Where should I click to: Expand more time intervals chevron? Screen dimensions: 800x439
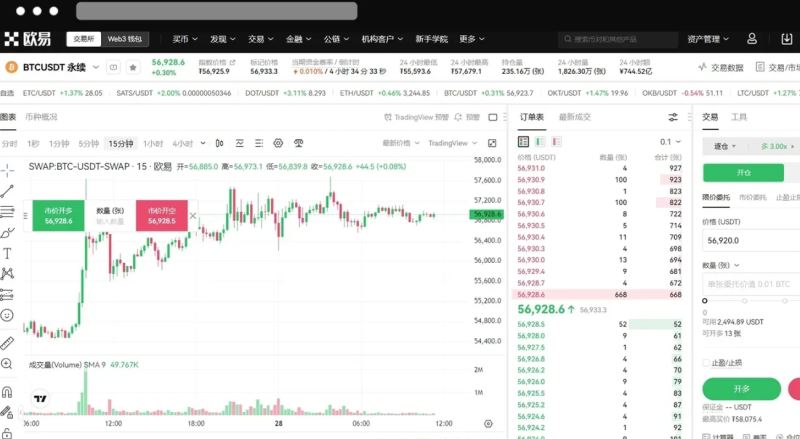click(x=203, y=143)
